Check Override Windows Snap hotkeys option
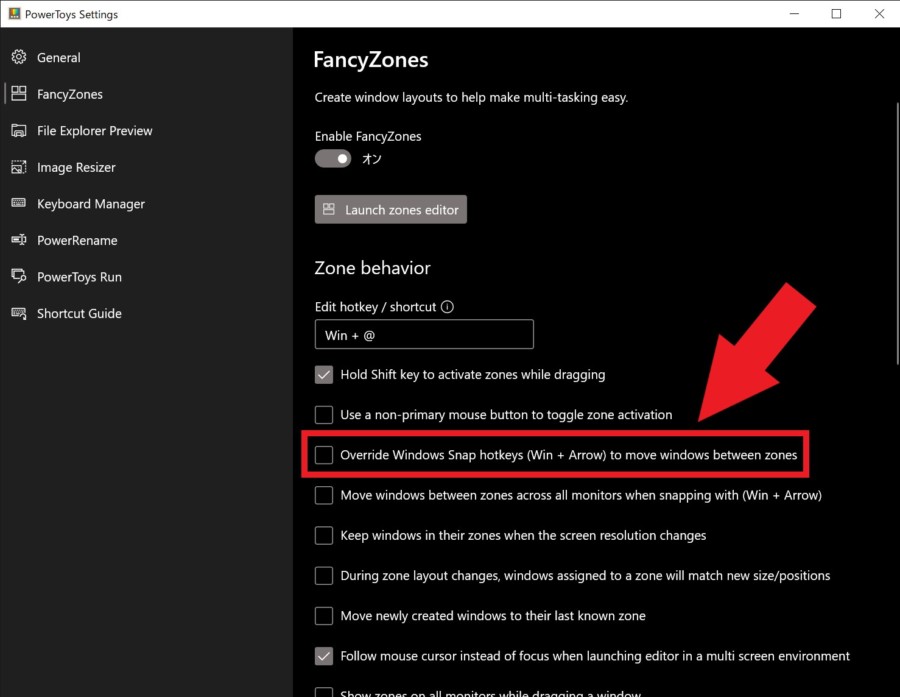The width and height of the screenshot is (900, 697). pyautogui.click(x=324, y=455)
